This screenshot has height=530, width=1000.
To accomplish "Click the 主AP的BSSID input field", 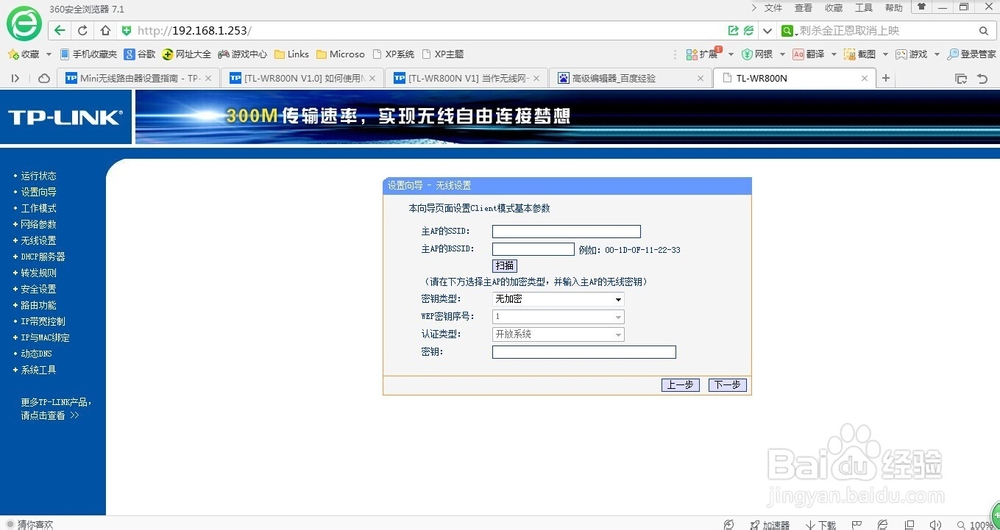I will click(x=533, y=249).
